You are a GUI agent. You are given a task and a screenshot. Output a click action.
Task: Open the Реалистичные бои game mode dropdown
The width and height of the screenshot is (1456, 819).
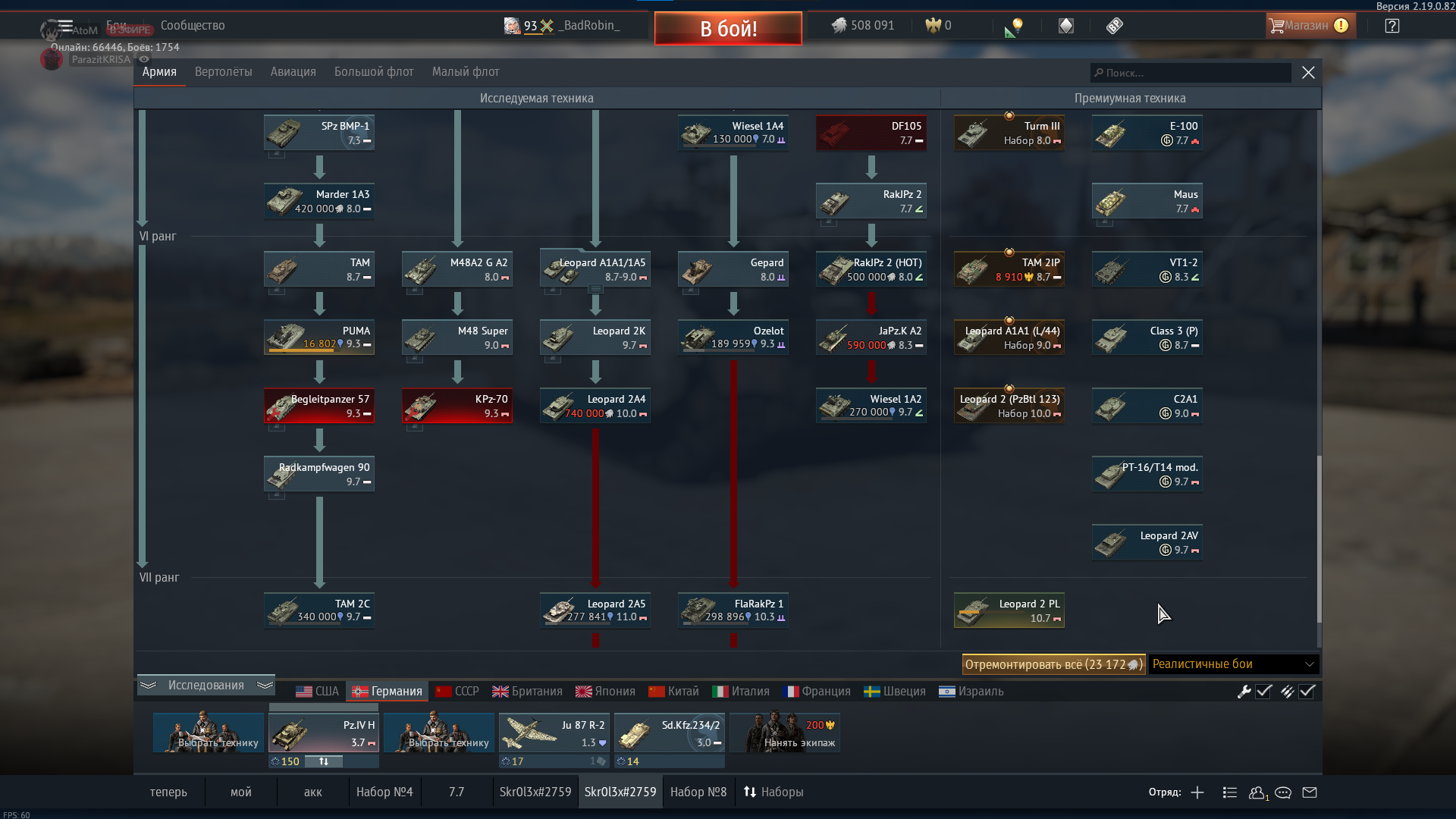click(1234, 664)
